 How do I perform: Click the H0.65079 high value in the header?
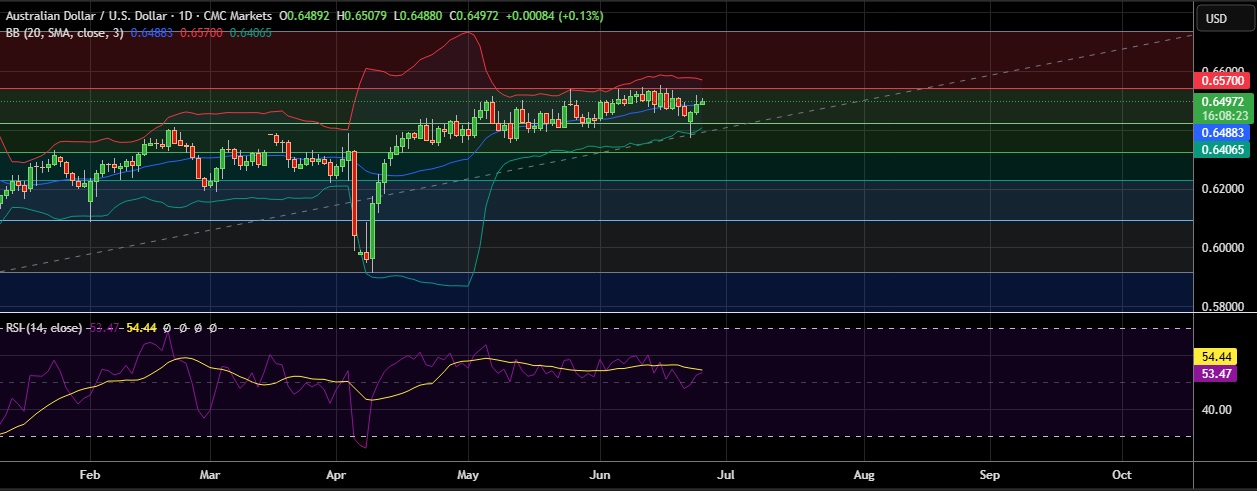364,18
